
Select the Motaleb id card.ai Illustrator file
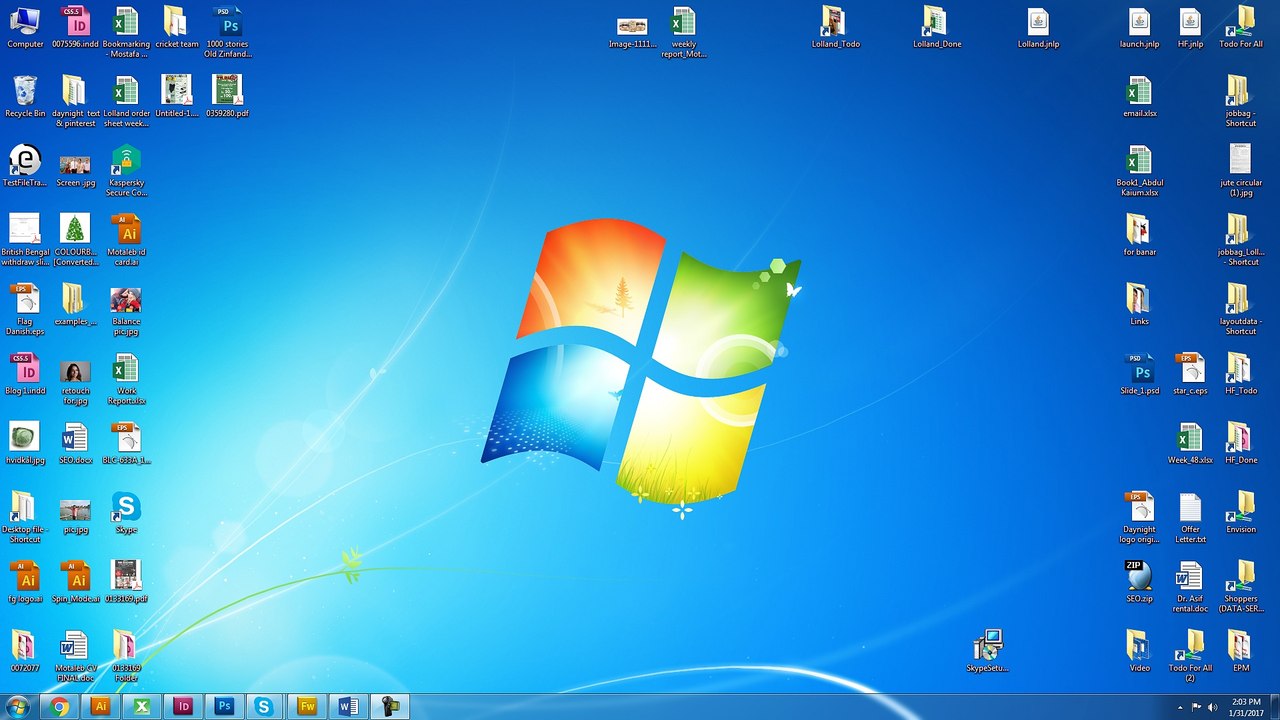[126, 240]
